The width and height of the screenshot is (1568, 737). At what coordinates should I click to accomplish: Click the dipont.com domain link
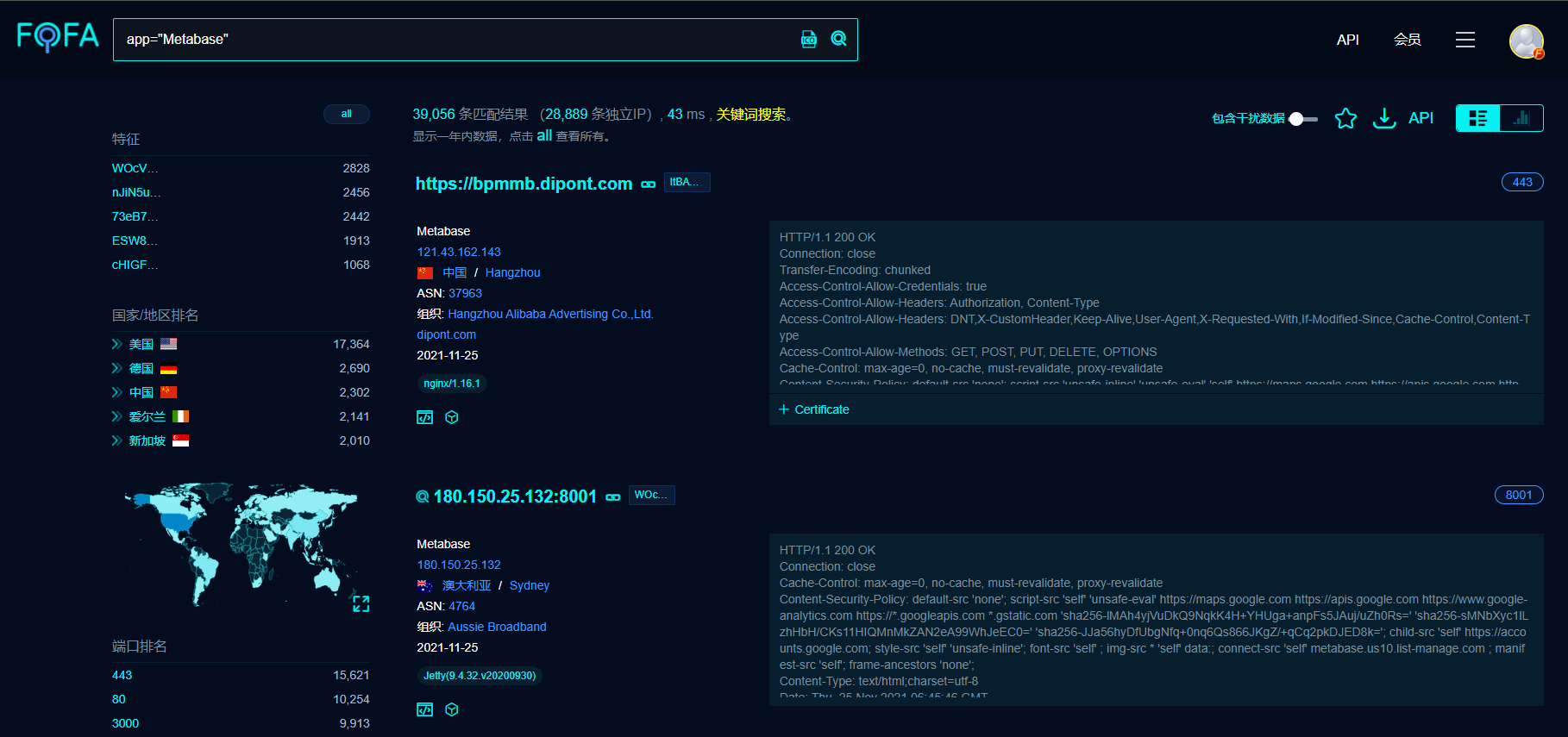click(x=446, y=334)
